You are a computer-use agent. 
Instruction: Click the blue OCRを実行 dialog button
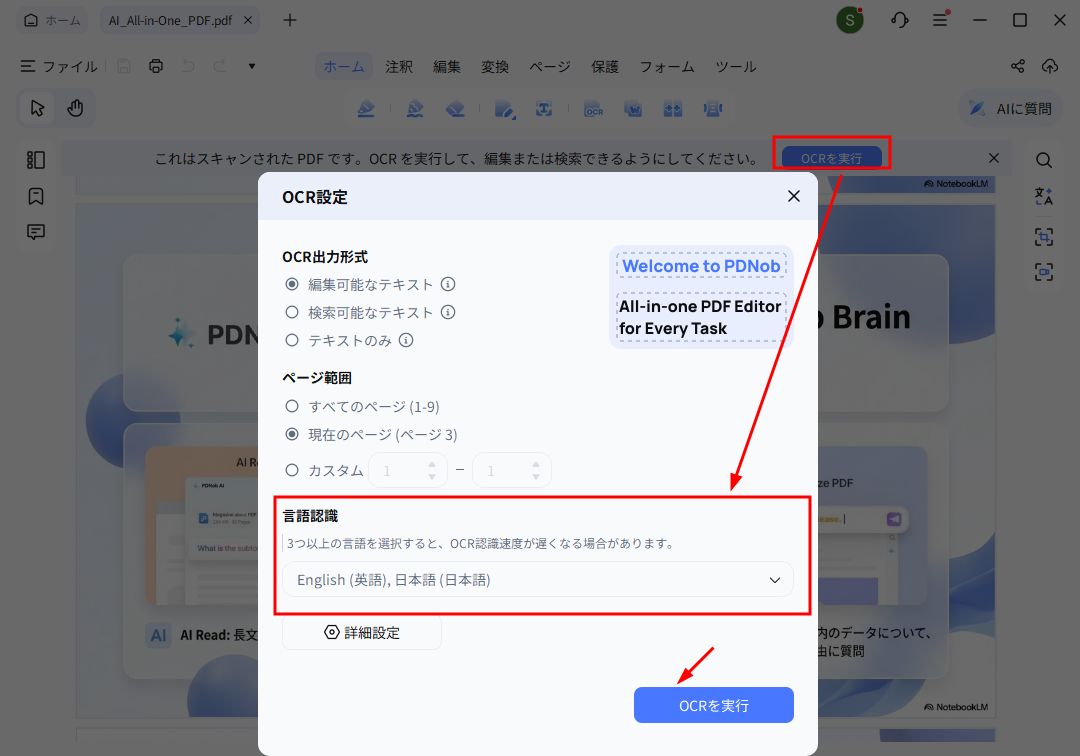[x=714, y=706]
